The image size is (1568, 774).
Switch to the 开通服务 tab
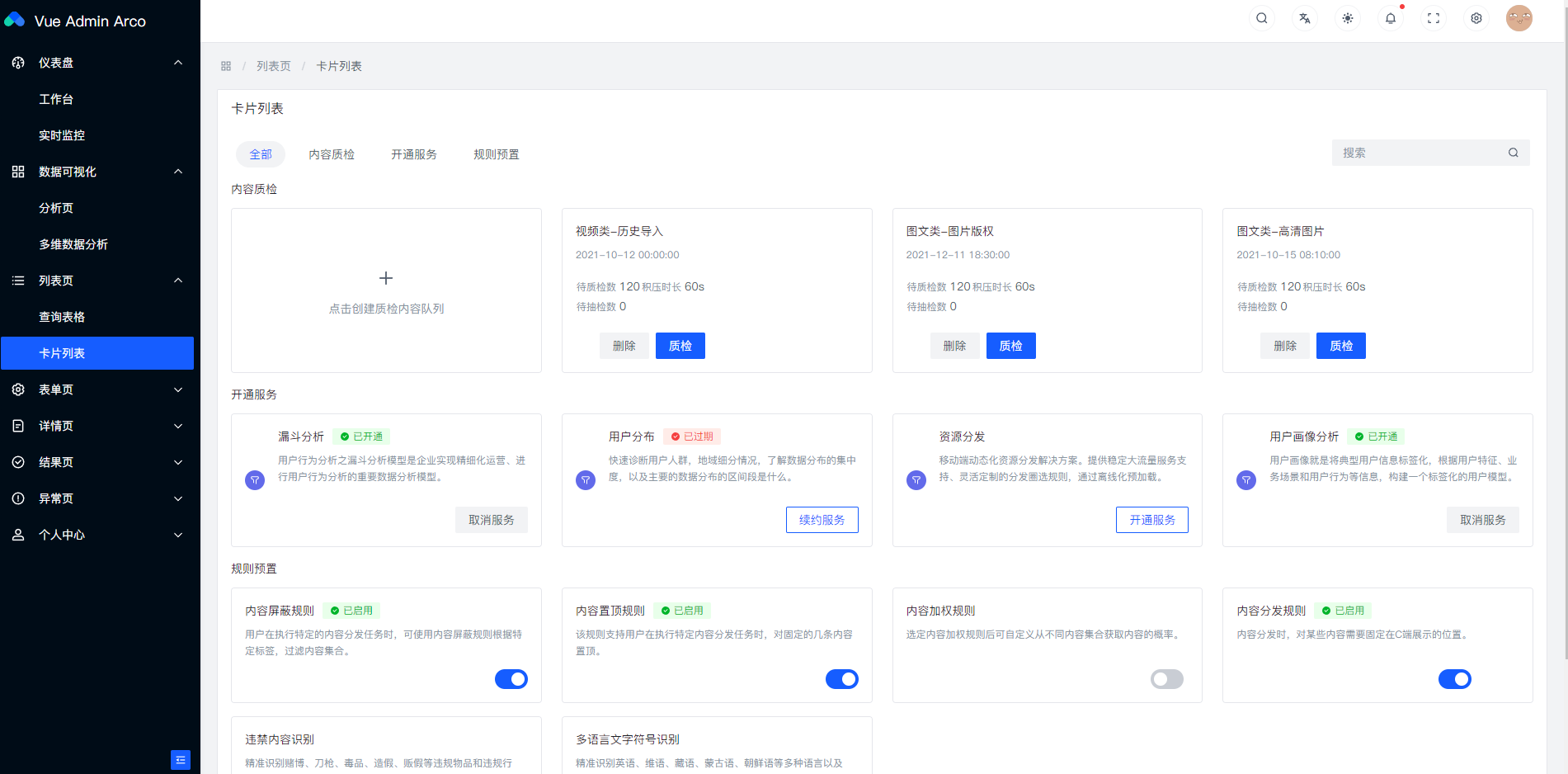(x=414, y=154)
